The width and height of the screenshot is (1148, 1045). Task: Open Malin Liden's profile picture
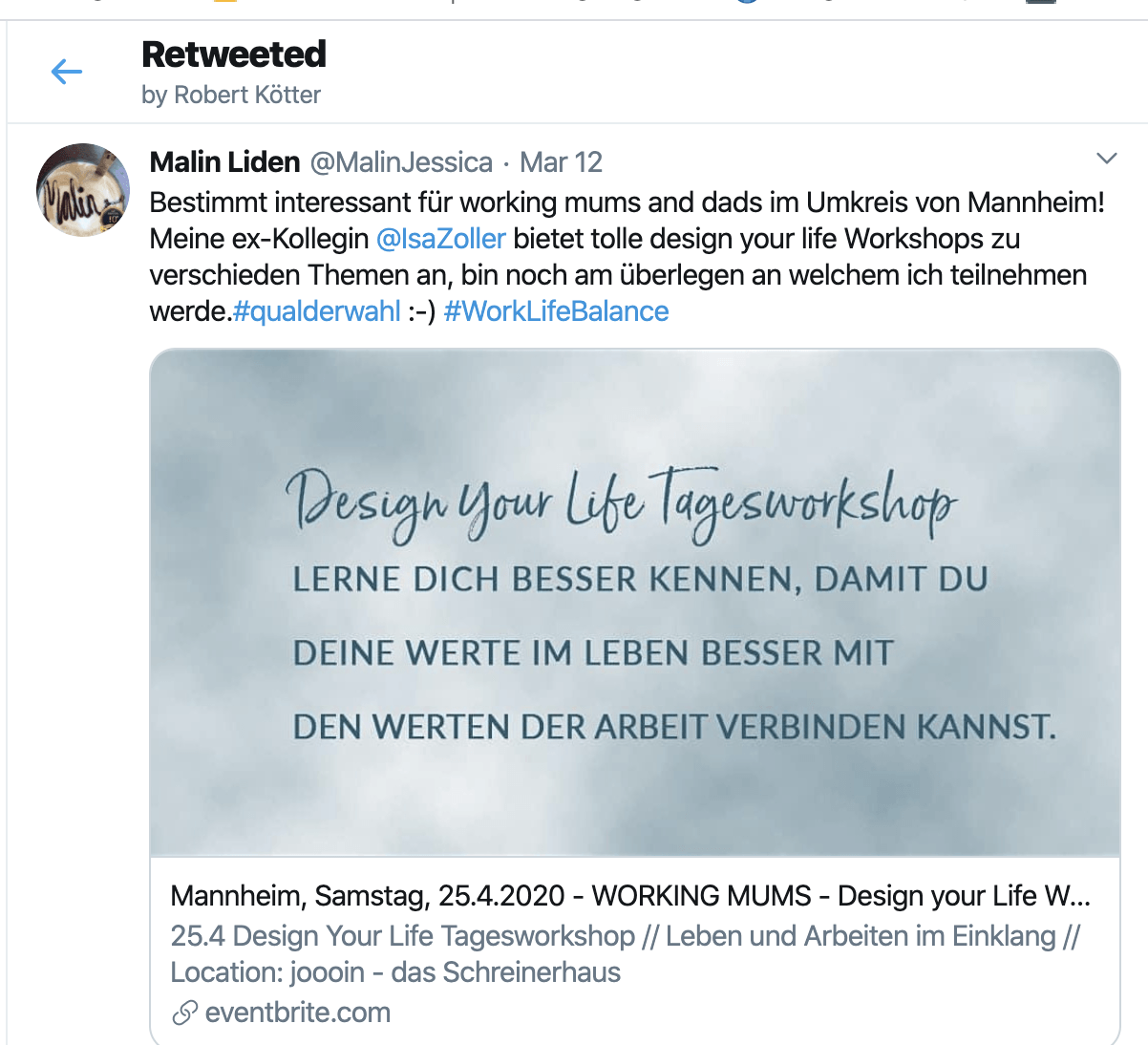83,189
